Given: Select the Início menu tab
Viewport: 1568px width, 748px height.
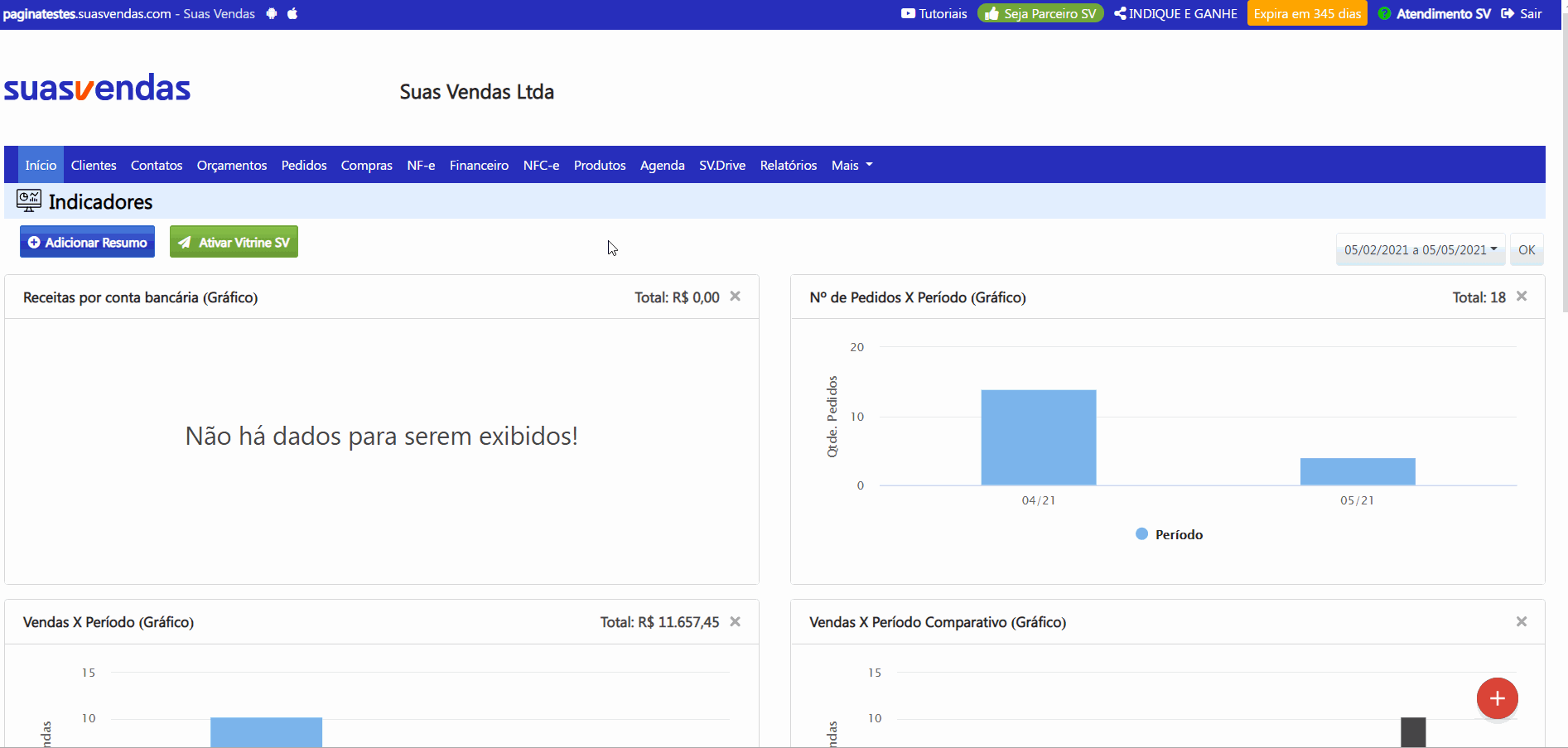Looking at the screenshot, I should 41,165.
